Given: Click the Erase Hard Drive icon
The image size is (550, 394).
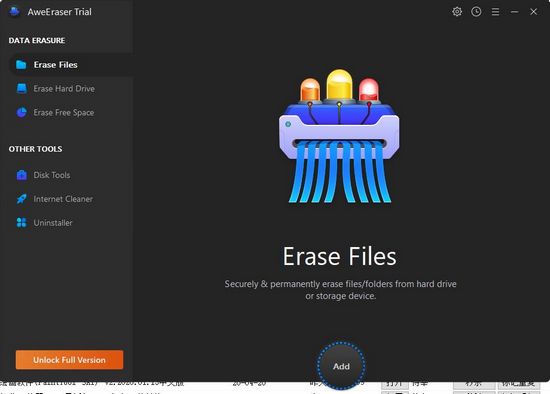Looking at the screenshot, I should 22,88.
